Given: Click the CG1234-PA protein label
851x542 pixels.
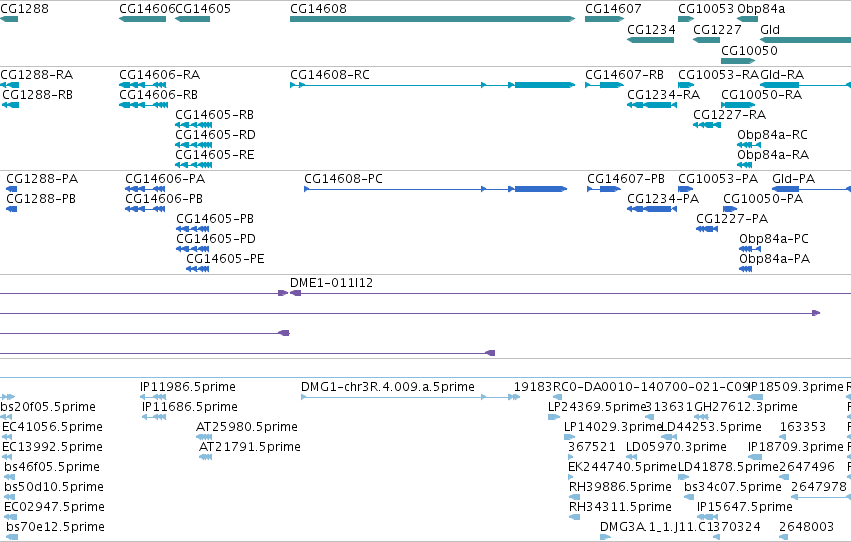Looking at the screenshot, I should 663,199.
